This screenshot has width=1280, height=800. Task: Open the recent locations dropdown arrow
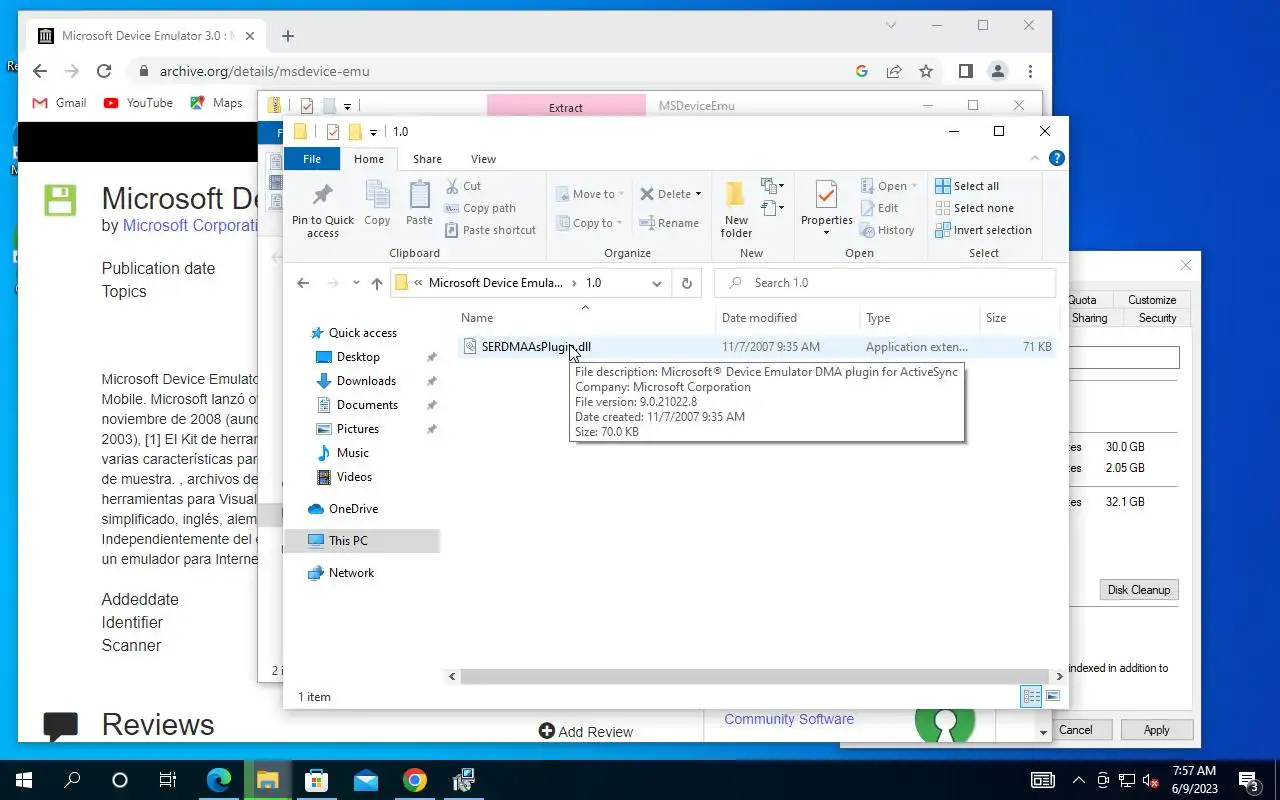click(x=356, y=283)
